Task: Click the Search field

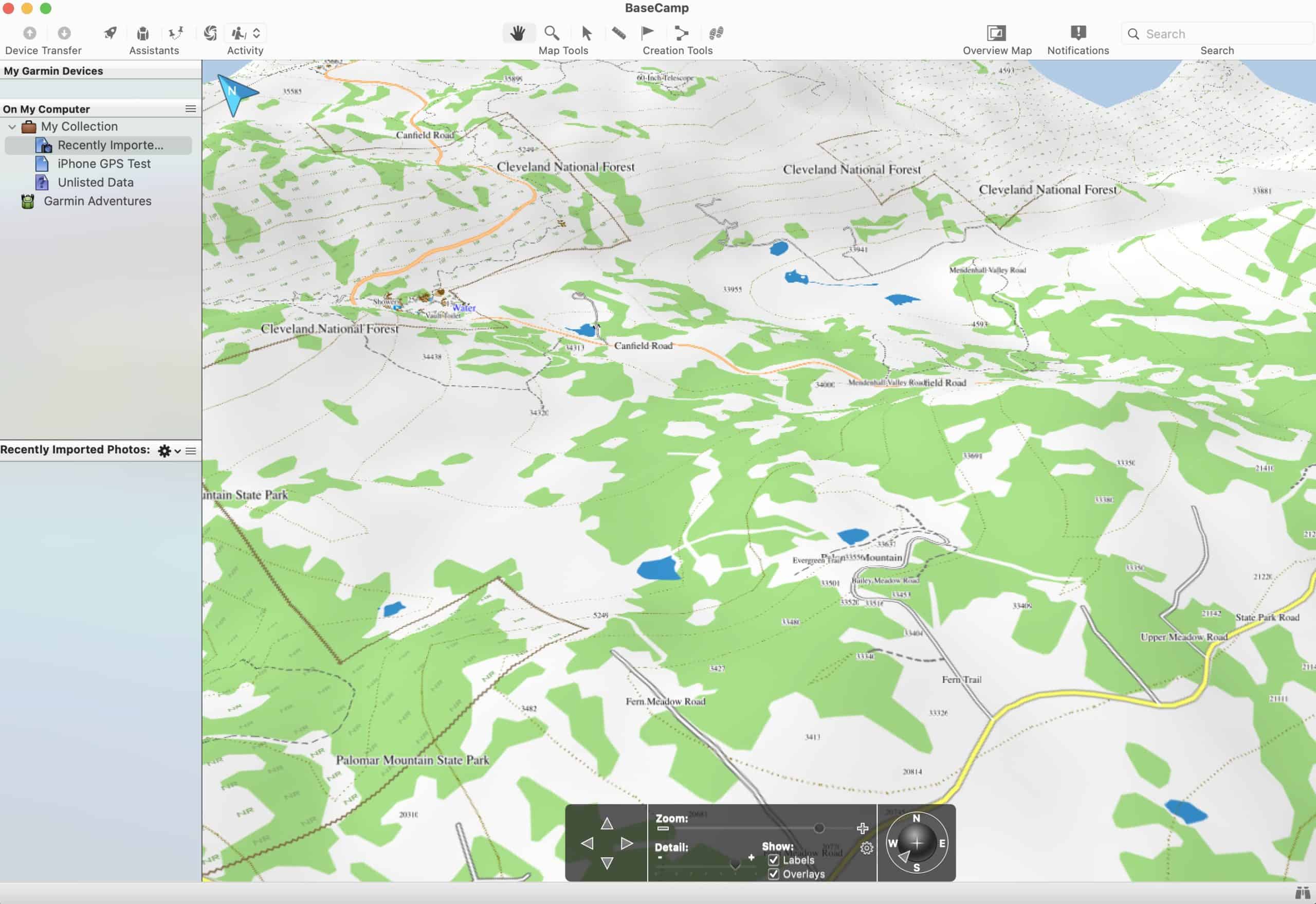Action: click(x=1217, y=33)
